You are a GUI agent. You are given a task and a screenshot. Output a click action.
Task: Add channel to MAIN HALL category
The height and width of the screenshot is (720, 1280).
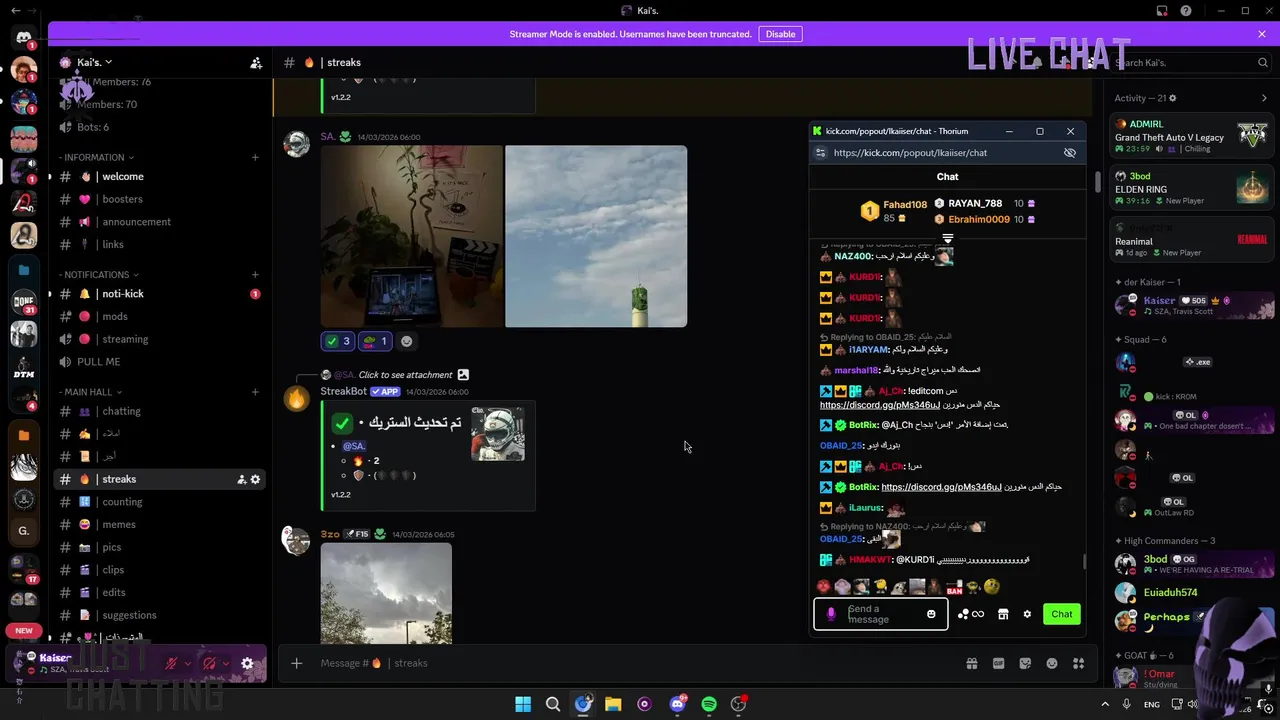point(255,392)
